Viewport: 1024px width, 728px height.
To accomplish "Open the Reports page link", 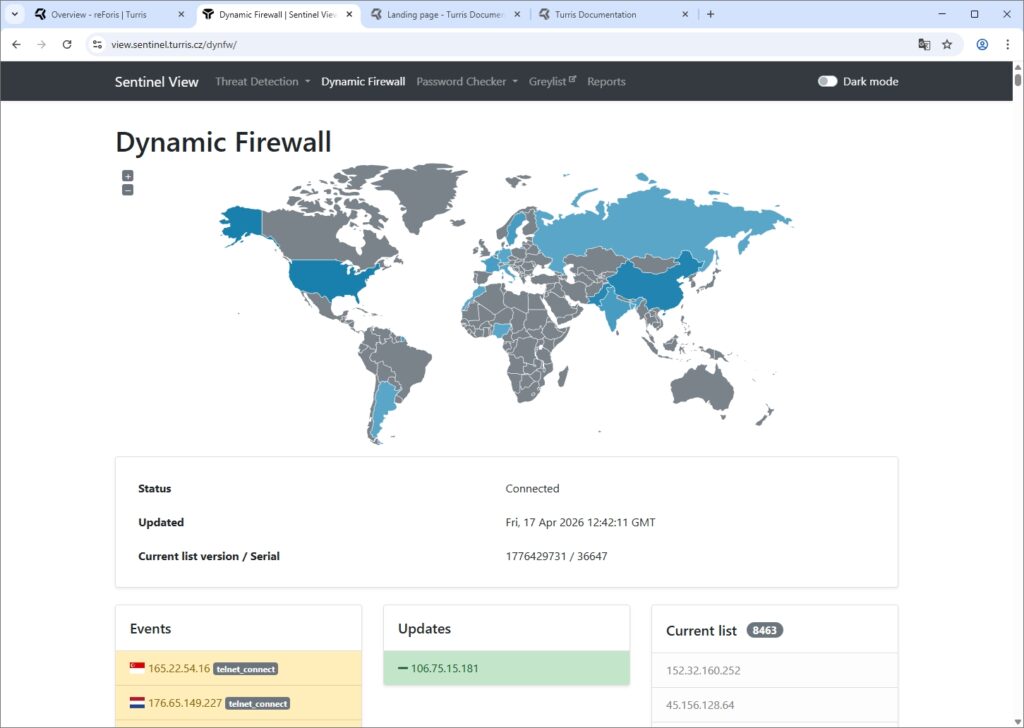I will (x=606, y=82).
